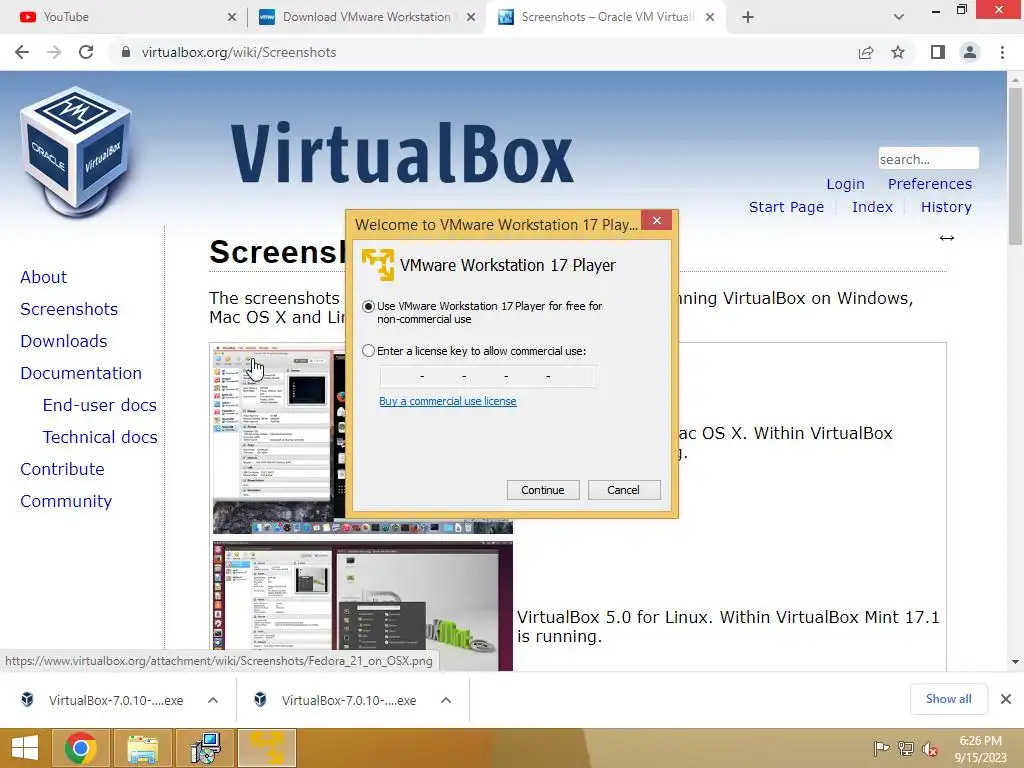Share this page icon

click(x=866, y=52)
